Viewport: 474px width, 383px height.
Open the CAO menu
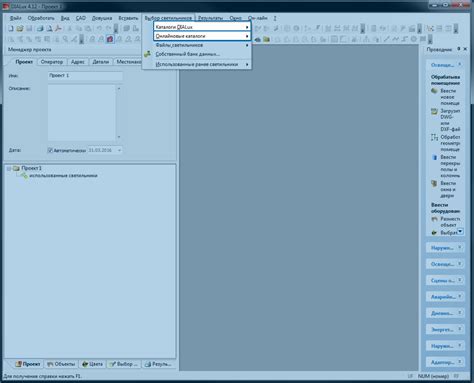pyautogui.click(x=81, y=18)
